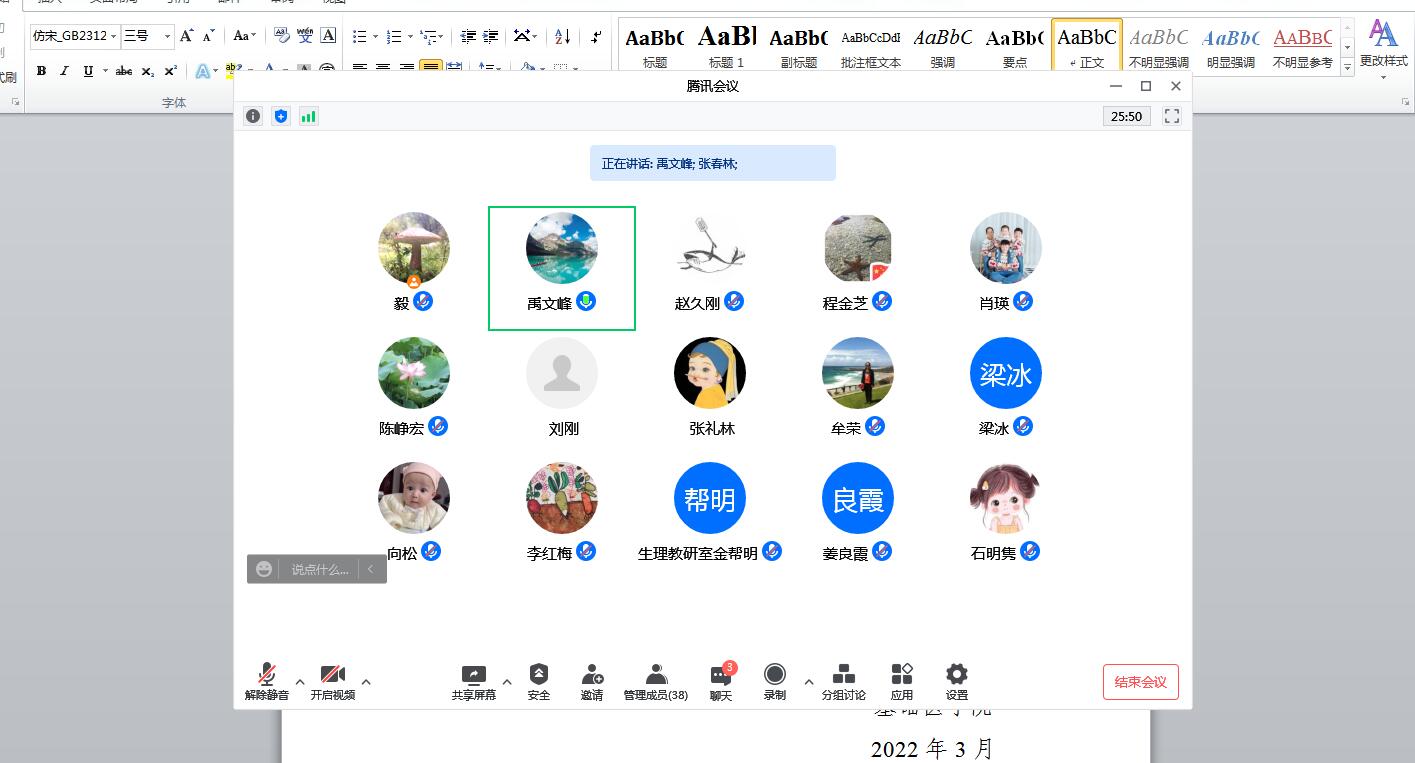Expand the recording options arrow

point(808,682)
